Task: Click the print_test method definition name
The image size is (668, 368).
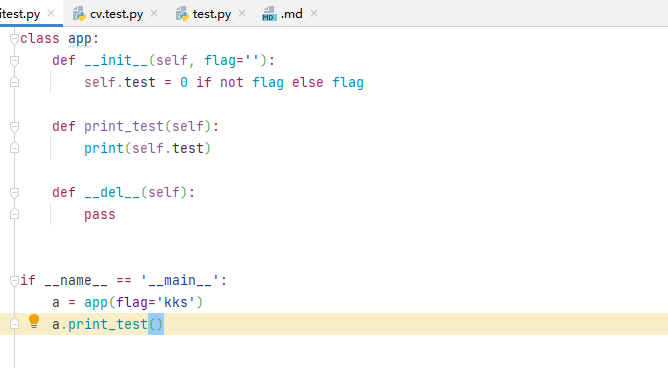Action: (x=124, y=126)
